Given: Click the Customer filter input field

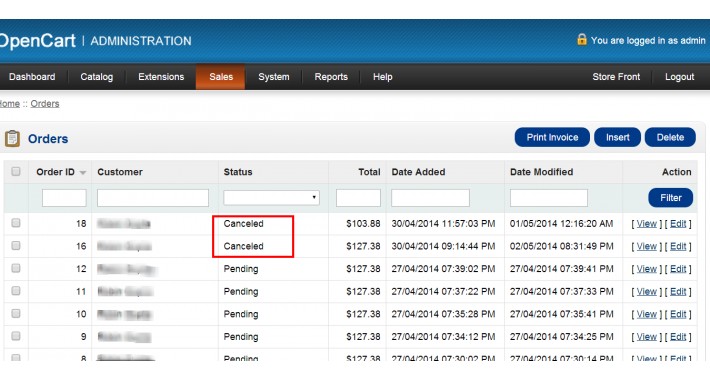Looking at the screenshot, I should [x=153, y=198].
